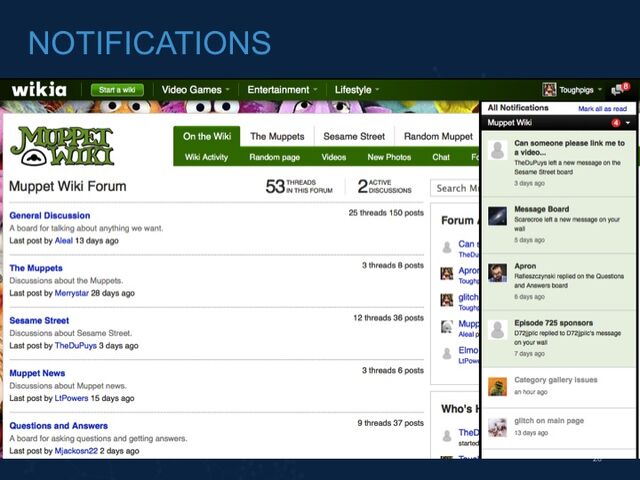This screenshot has width=640, height=480.
Task: Click '9 threads 37 posts' text
Action: [391, 423]
